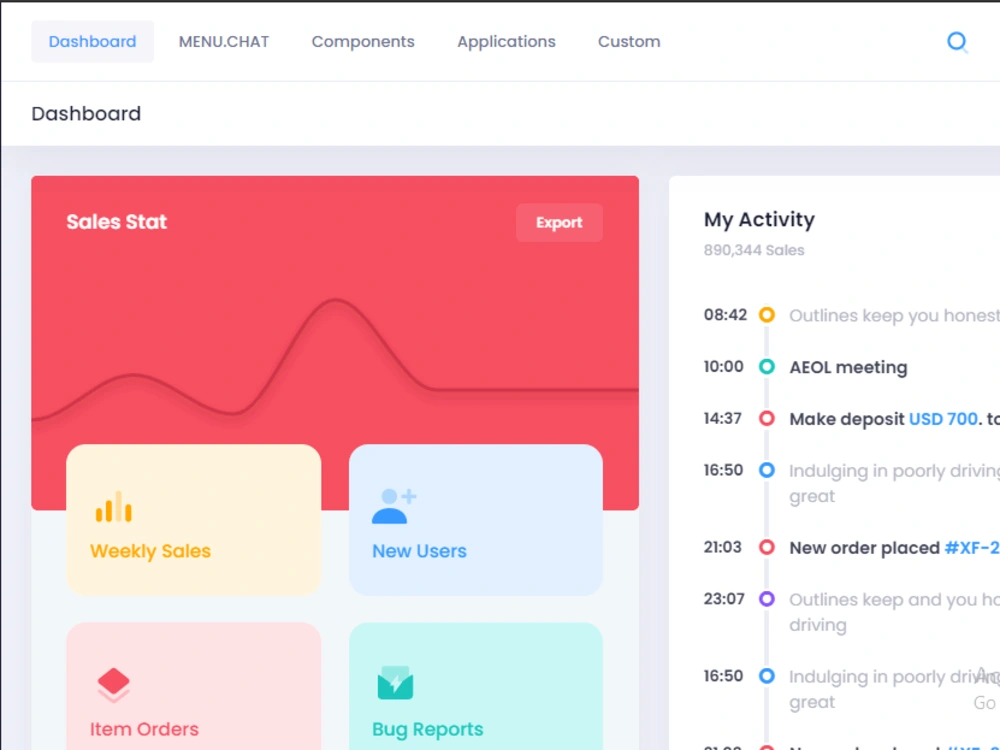
Task: Open the Weekly Sales link
Action: point(151,551)
